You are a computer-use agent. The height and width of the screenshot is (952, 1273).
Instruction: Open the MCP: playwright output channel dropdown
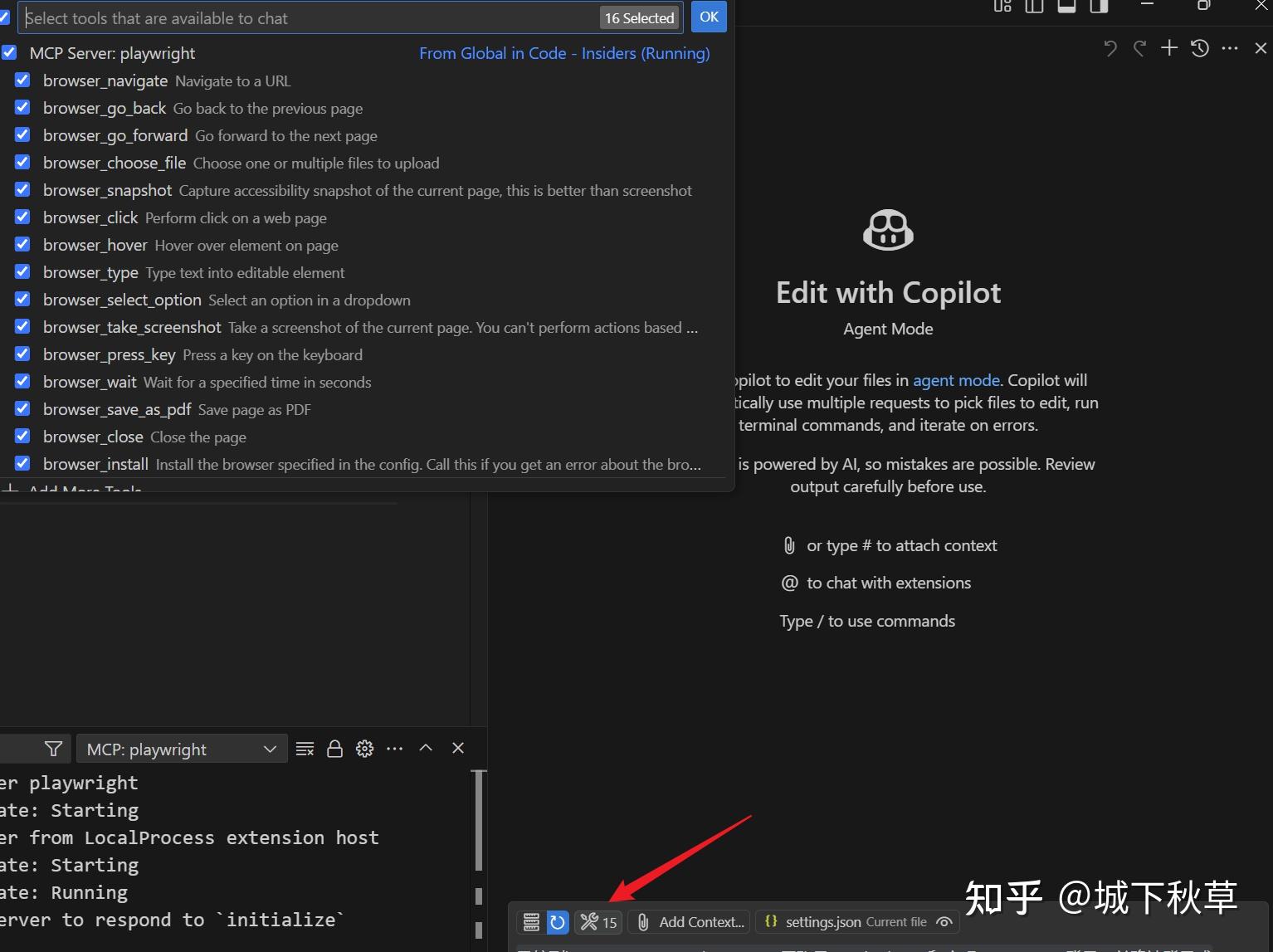coord(181,748)
